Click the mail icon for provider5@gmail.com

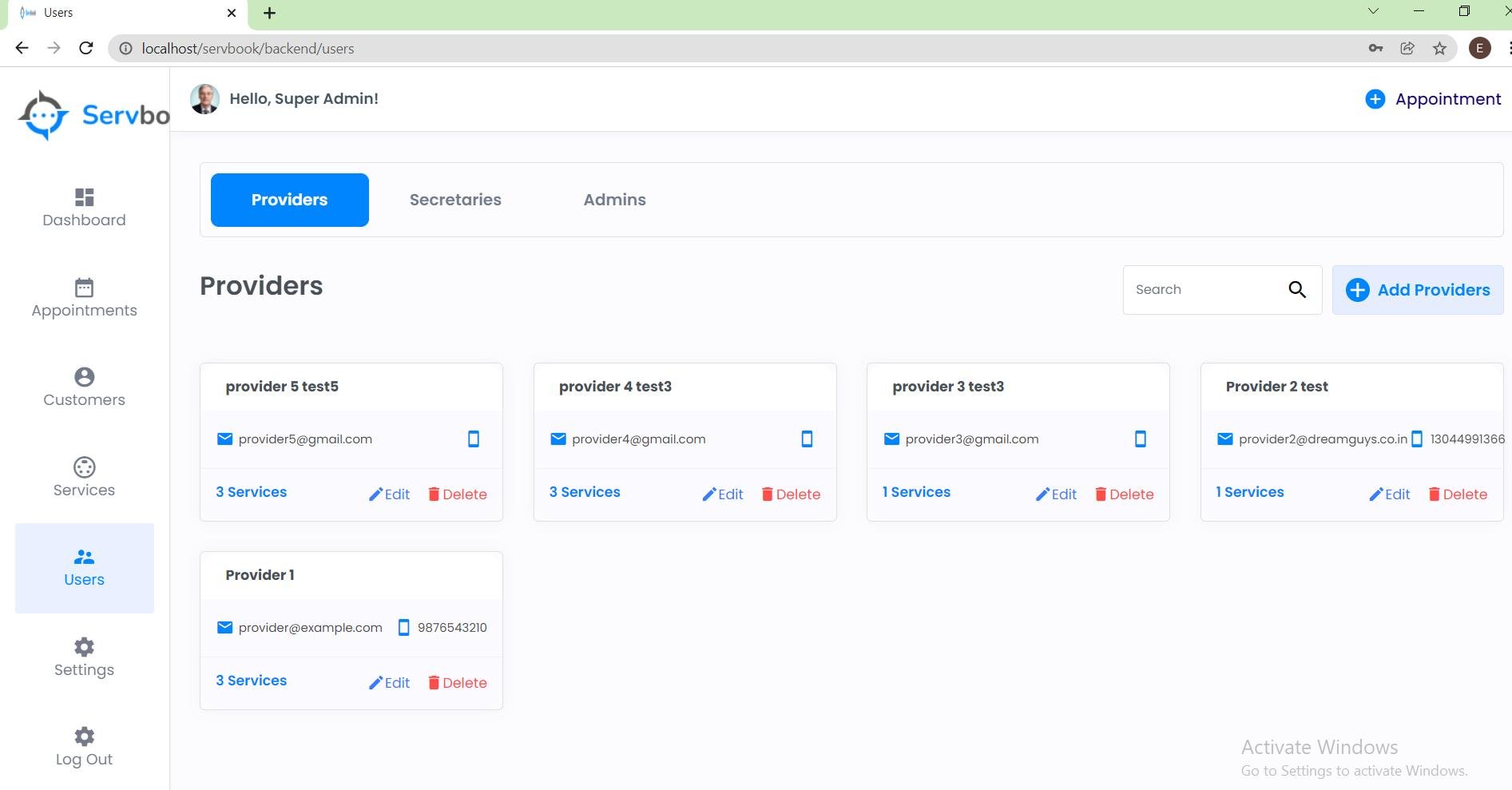tap(225, 439)
